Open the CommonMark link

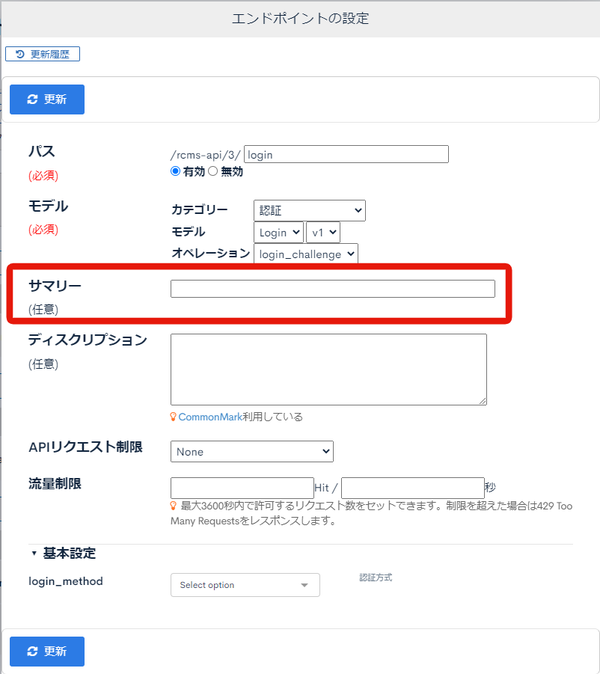tap(210, 417)
